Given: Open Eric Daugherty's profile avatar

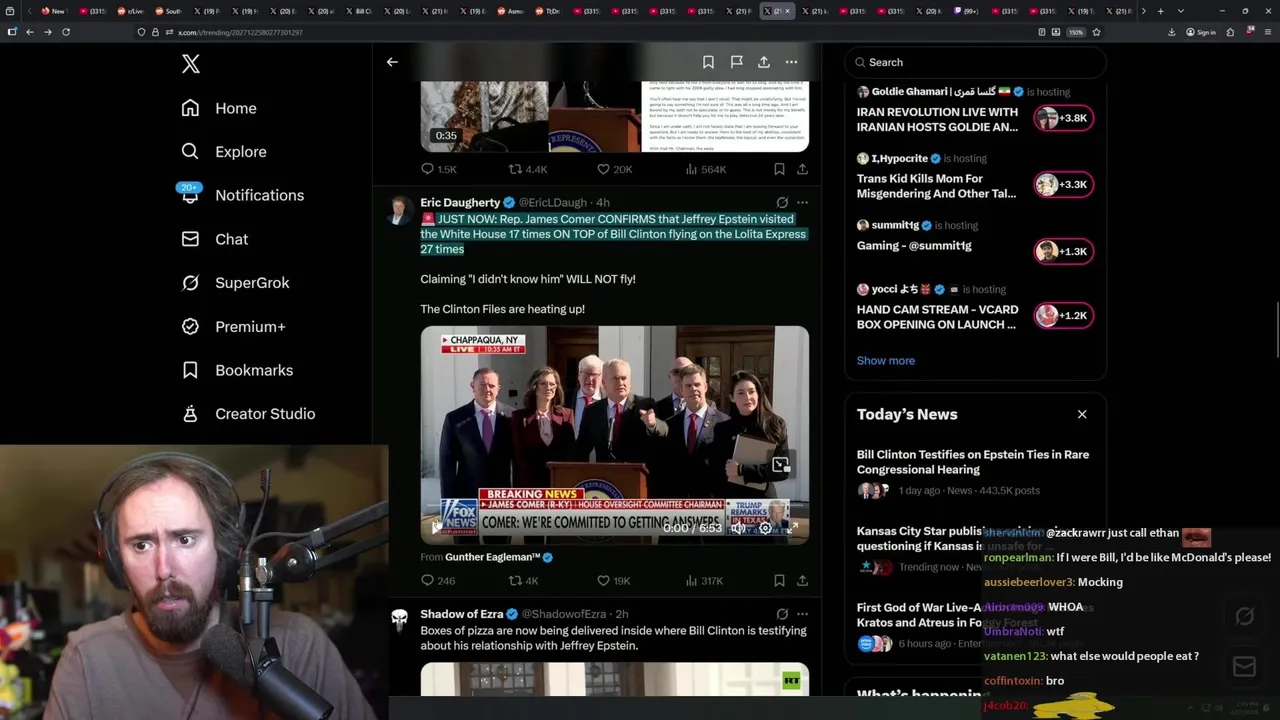Looking at the screenshot, I should click(400, 211).
